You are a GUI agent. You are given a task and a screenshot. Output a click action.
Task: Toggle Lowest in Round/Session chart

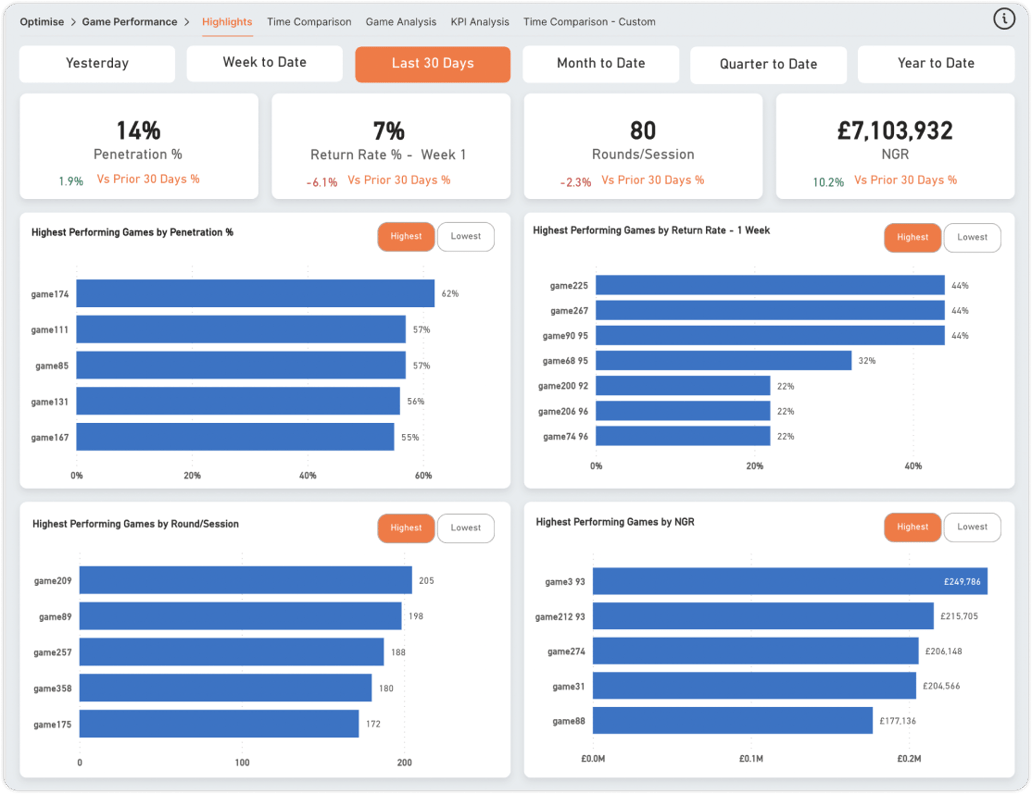coord(466,528)
